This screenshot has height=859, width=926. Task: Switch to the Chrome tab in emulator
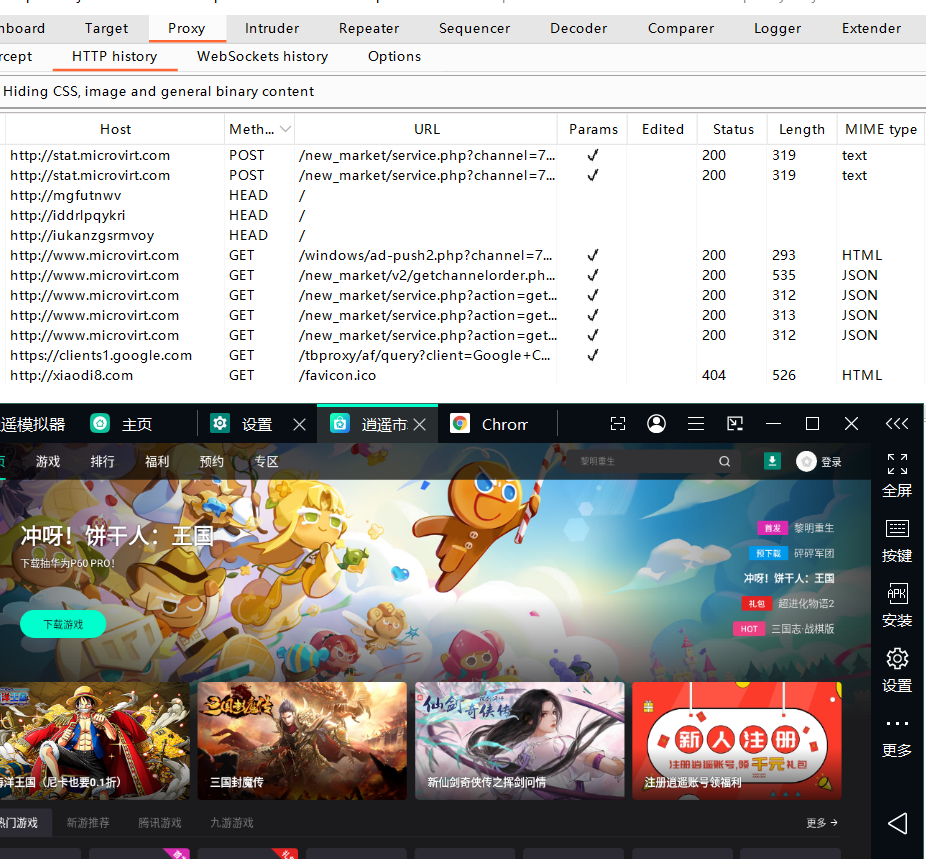click(x=489, y=424)
